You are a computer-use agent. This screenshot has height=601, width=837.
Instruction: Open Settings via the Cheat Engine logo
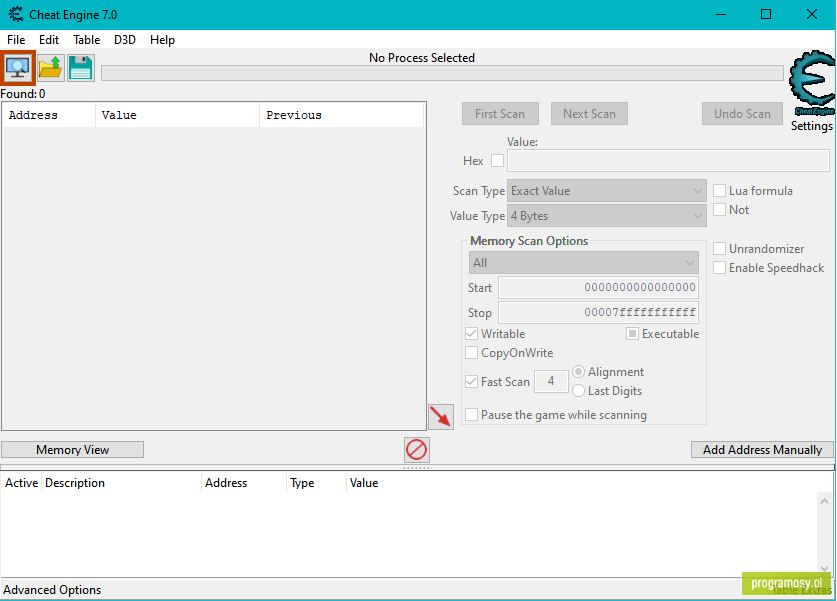812,83
